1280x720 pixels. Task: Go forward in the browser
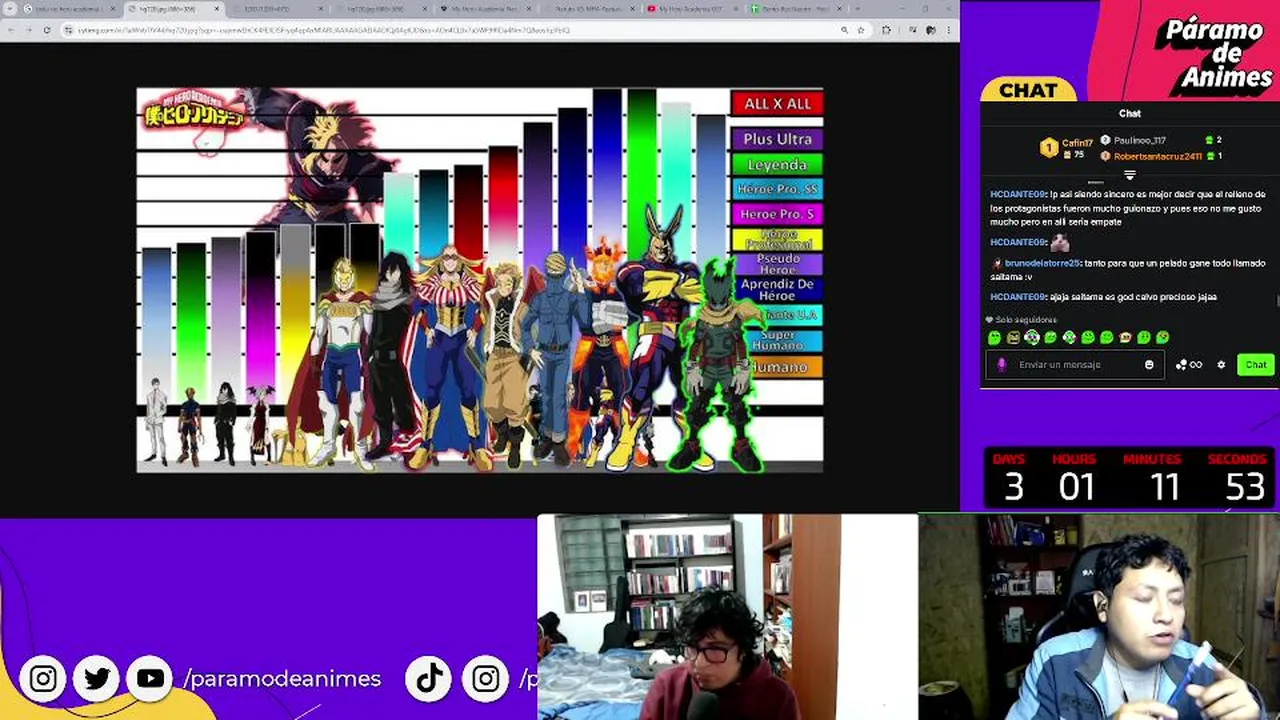pos(28,30)
